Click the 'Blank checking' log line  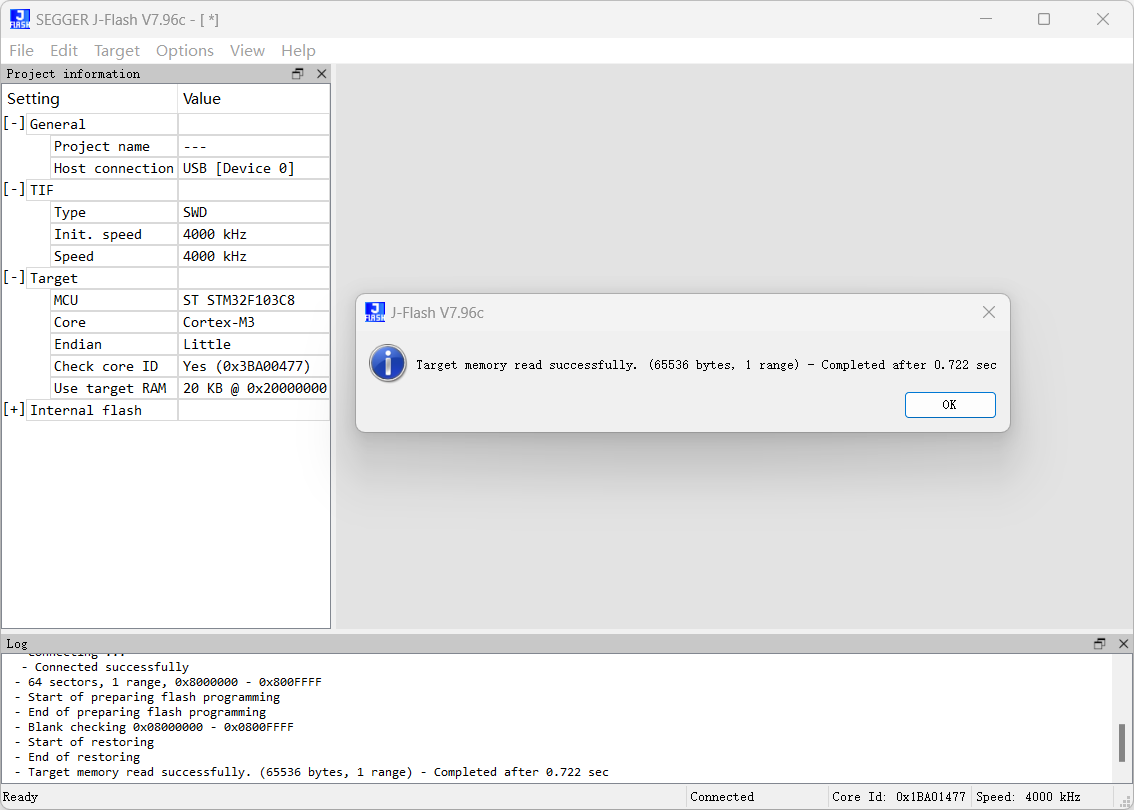point(154,727)
